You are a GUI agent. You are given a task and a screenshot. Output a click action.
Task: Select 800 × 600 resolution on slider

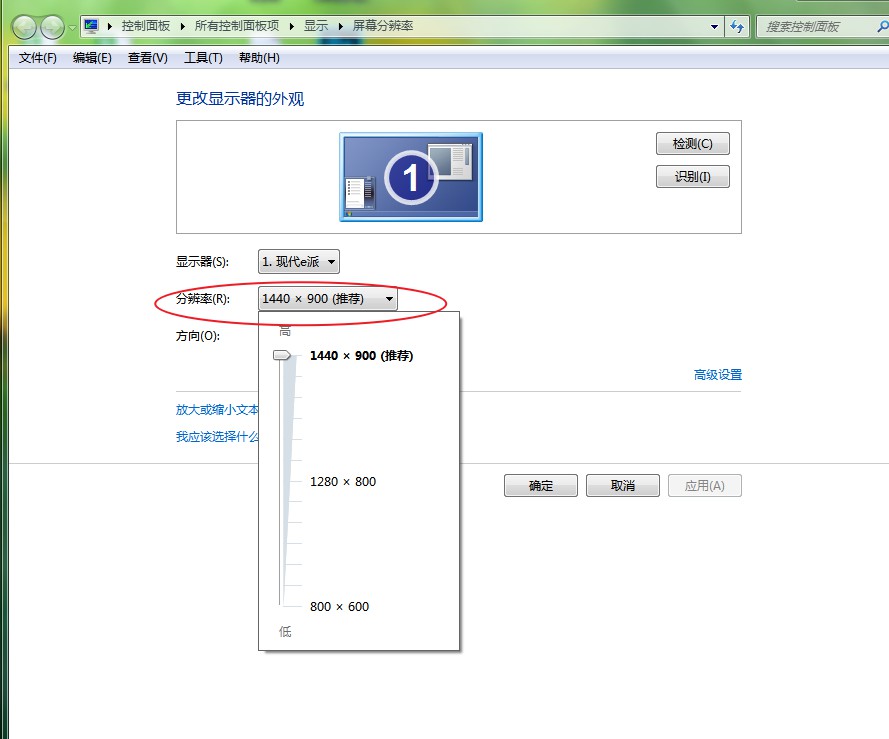coord(339,606)
